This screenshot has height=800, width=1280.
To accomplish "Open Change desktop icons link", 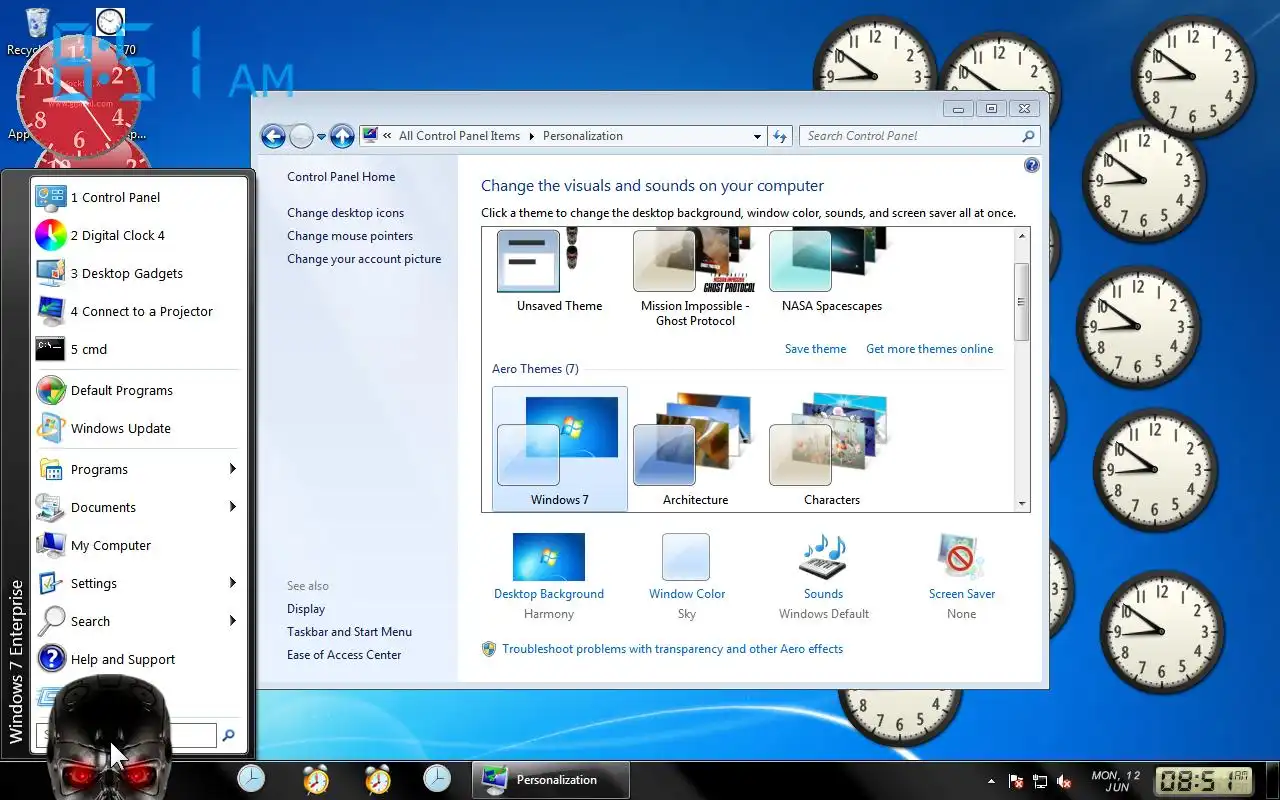I will pyautogui.click(x=346, y=213).
